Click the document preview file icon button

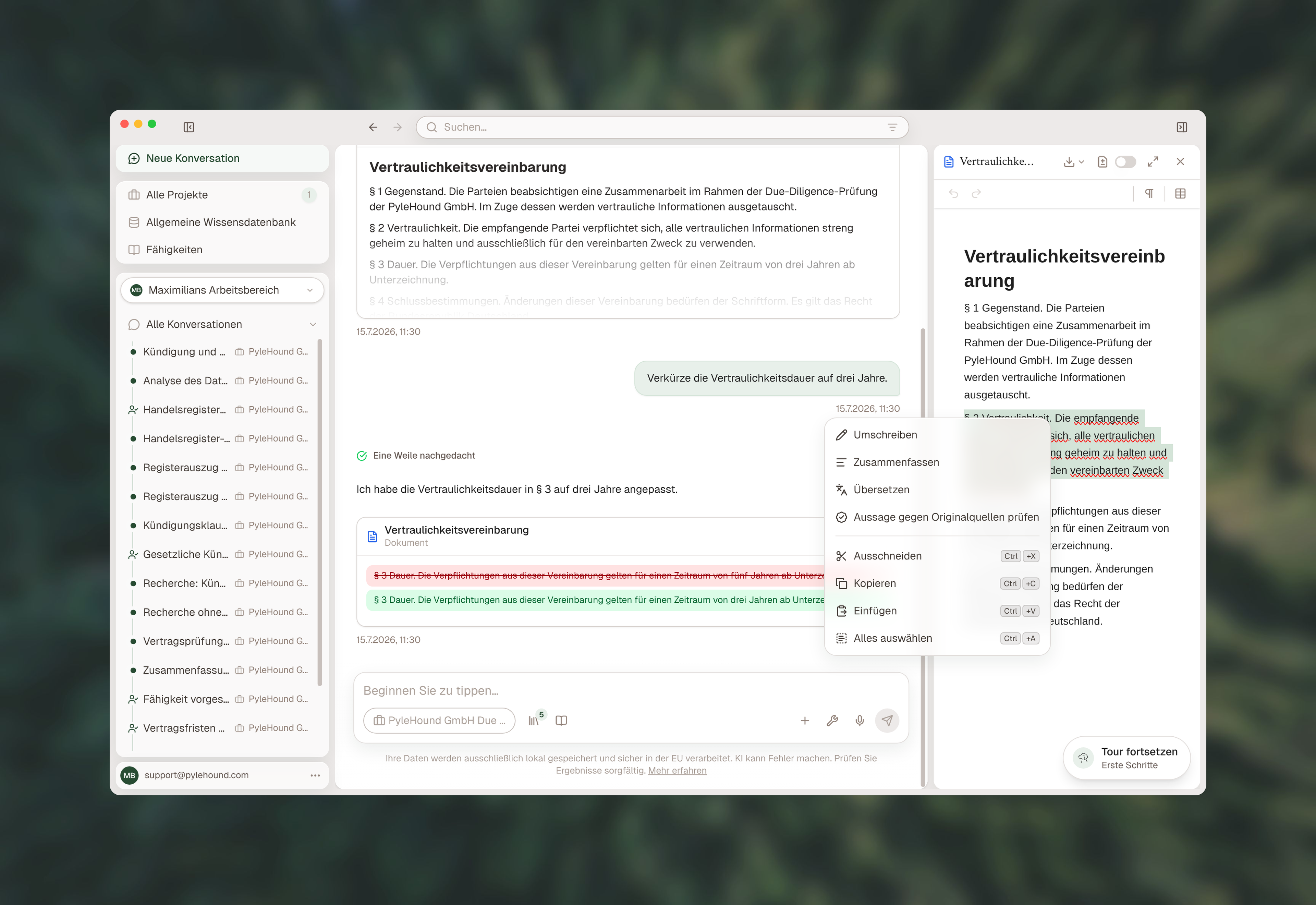[x=1102, y=161]
